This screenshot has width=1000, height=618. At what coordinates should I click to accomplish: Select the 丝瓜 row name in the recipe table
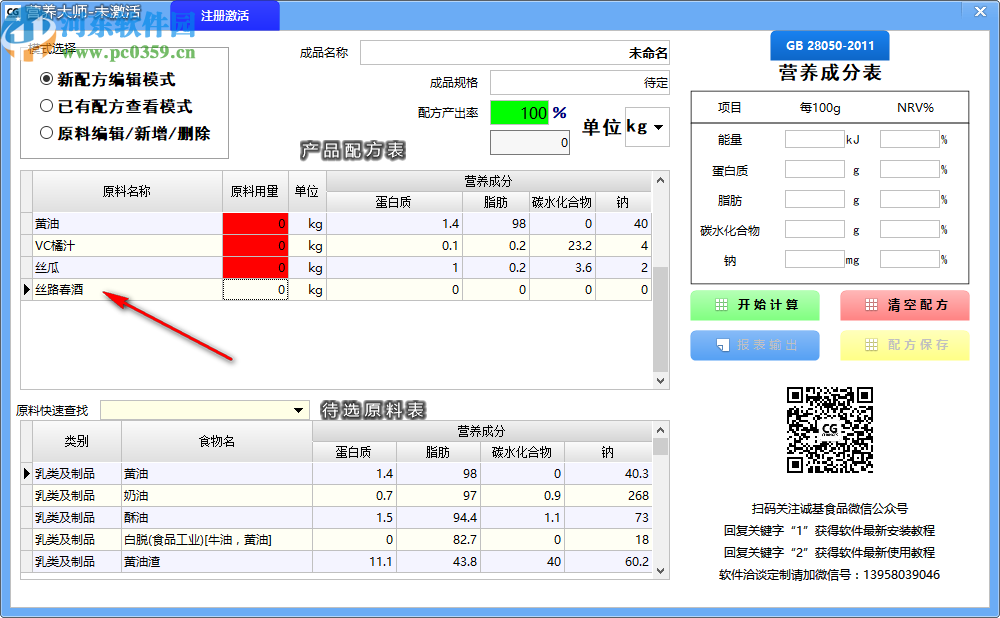[x=47, y=268]
